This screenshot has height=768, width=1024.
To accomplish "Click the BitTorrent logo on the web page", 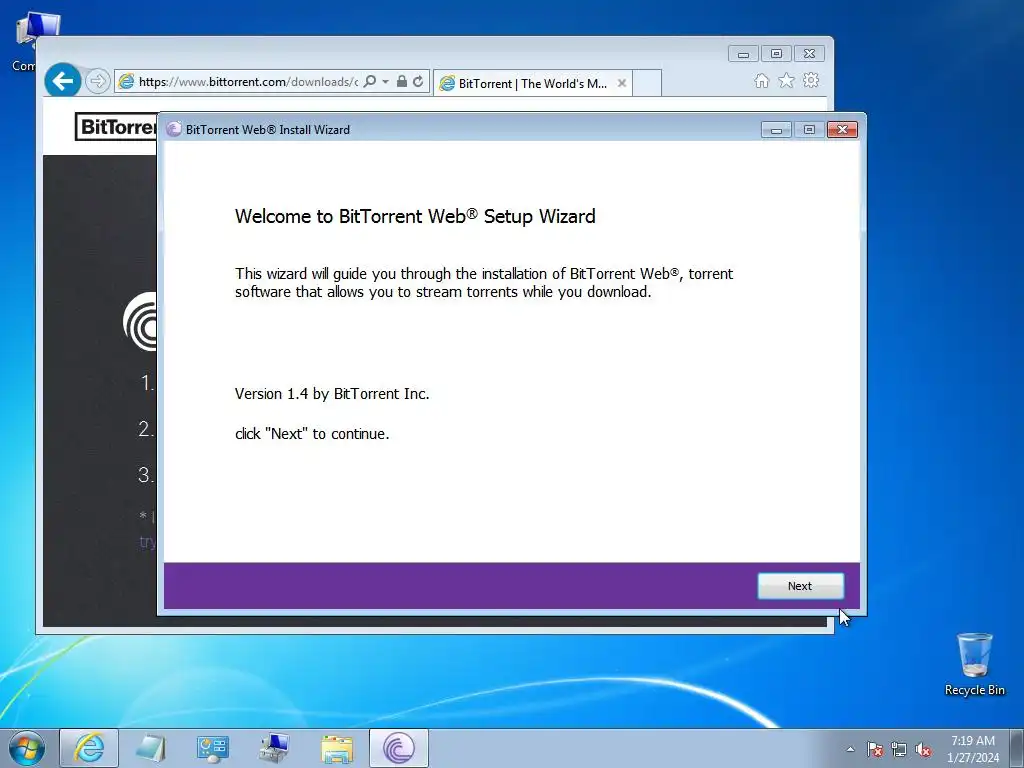I will [116, 126].
